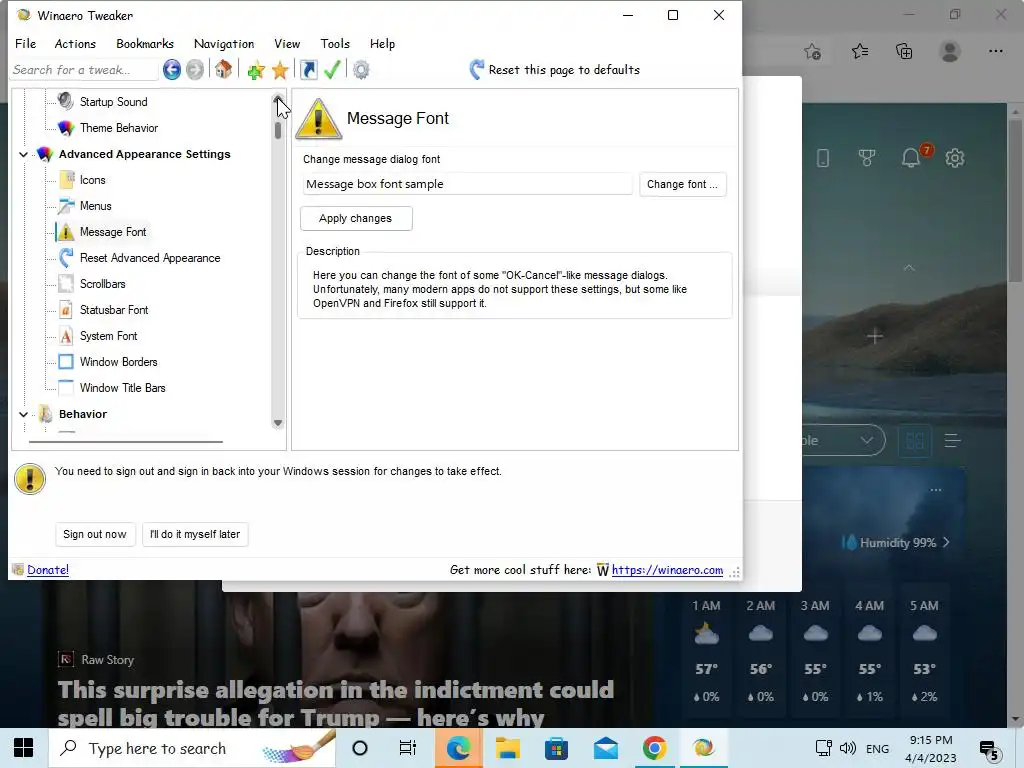
Task: Go back with the blue back arrow
Action: (x=172, y=69)
